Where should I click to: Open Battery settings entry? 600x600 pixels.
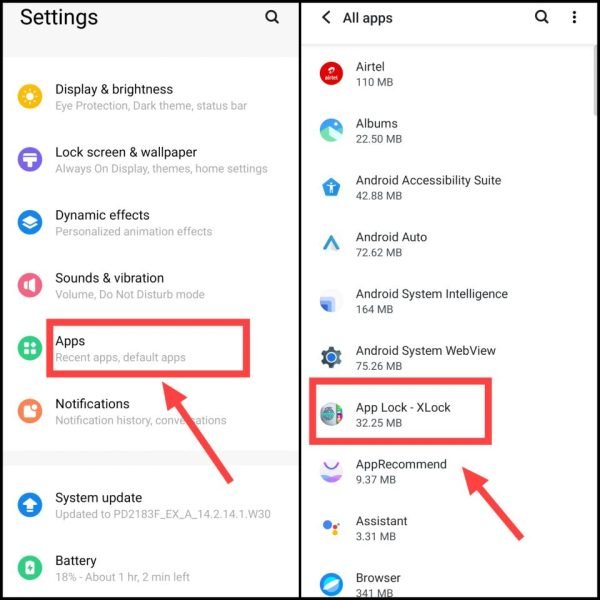click(150, 568)
